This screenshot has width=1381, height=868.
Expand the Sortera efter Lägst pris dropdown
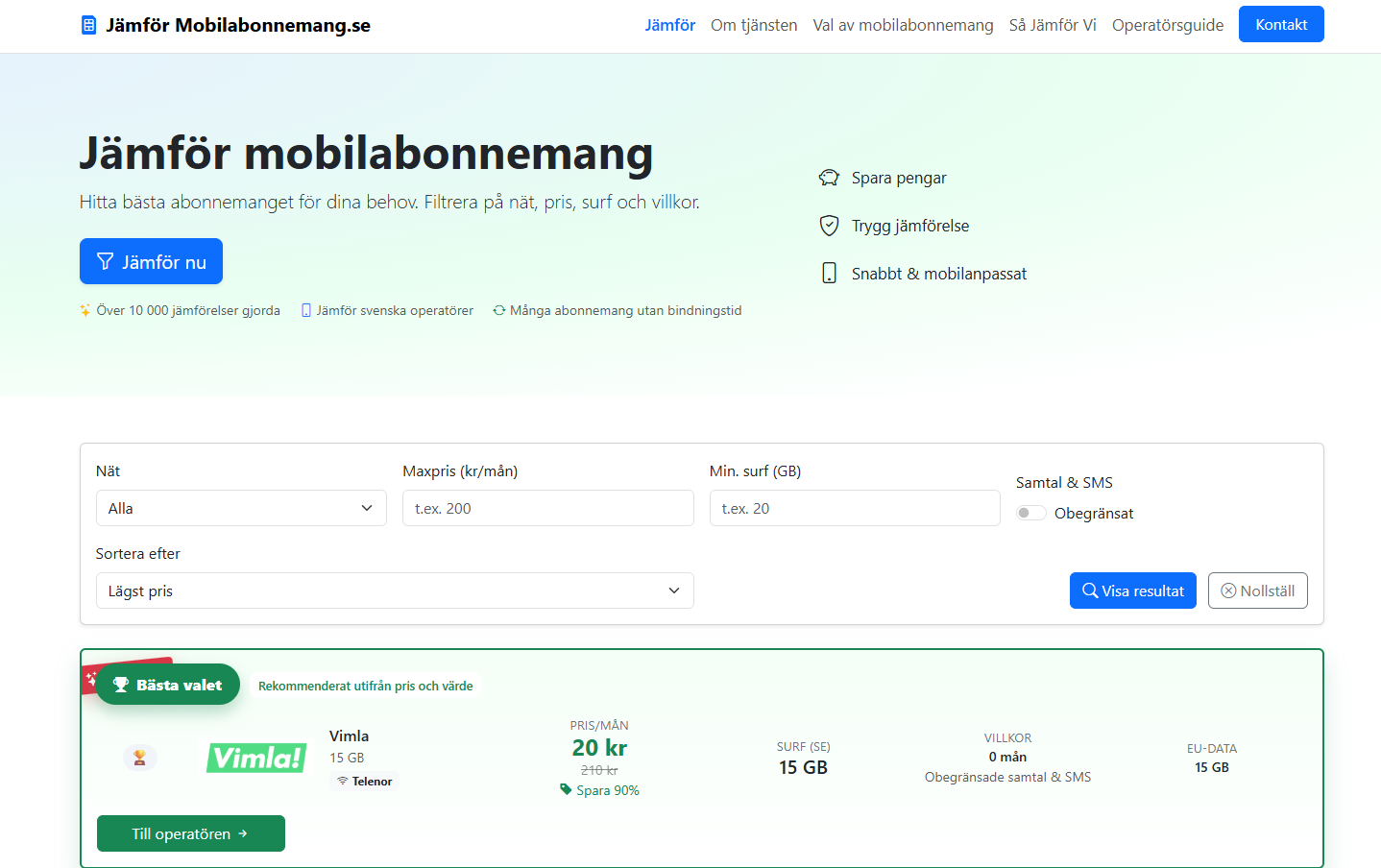pyautogui.click(x=395, y=591)
